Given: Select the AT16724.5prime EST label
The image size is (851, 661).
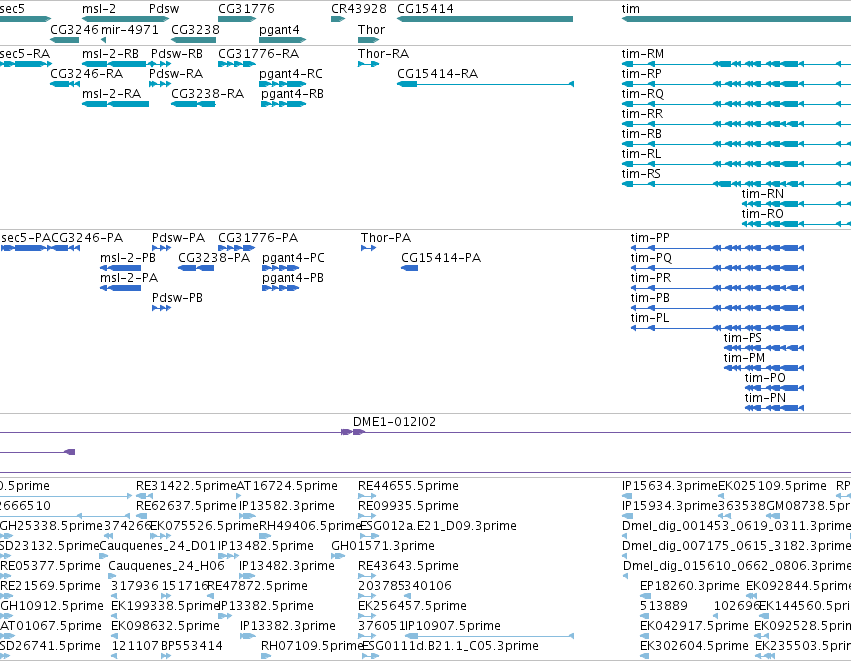Looking at the screenshot, I should point(287,486).
